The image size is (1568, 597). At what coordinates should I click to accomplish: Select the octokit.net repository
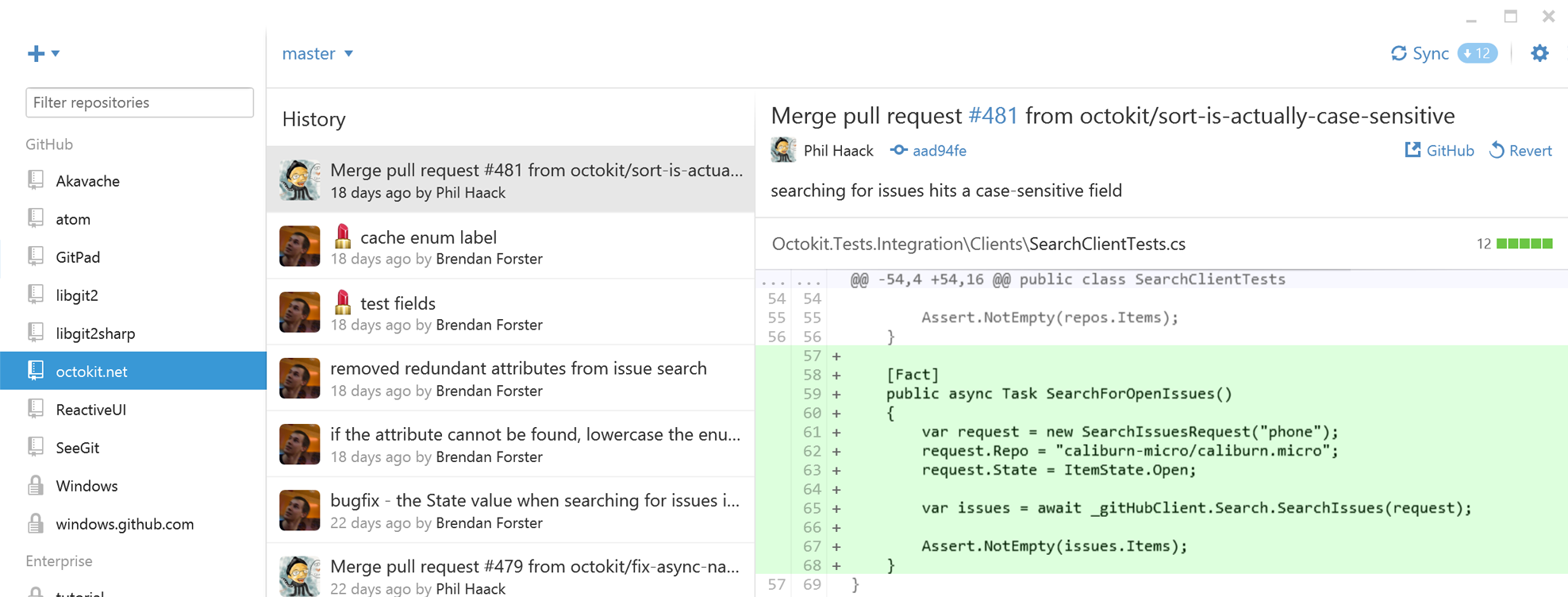(x=91, y=372)
